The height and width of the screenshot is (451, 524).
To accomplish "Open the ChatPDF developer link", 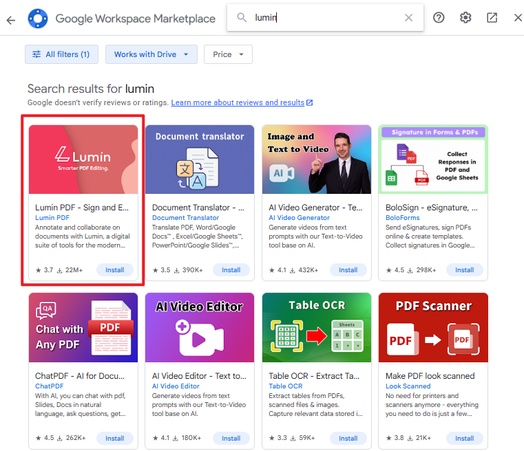I will (x=49, y=386).
